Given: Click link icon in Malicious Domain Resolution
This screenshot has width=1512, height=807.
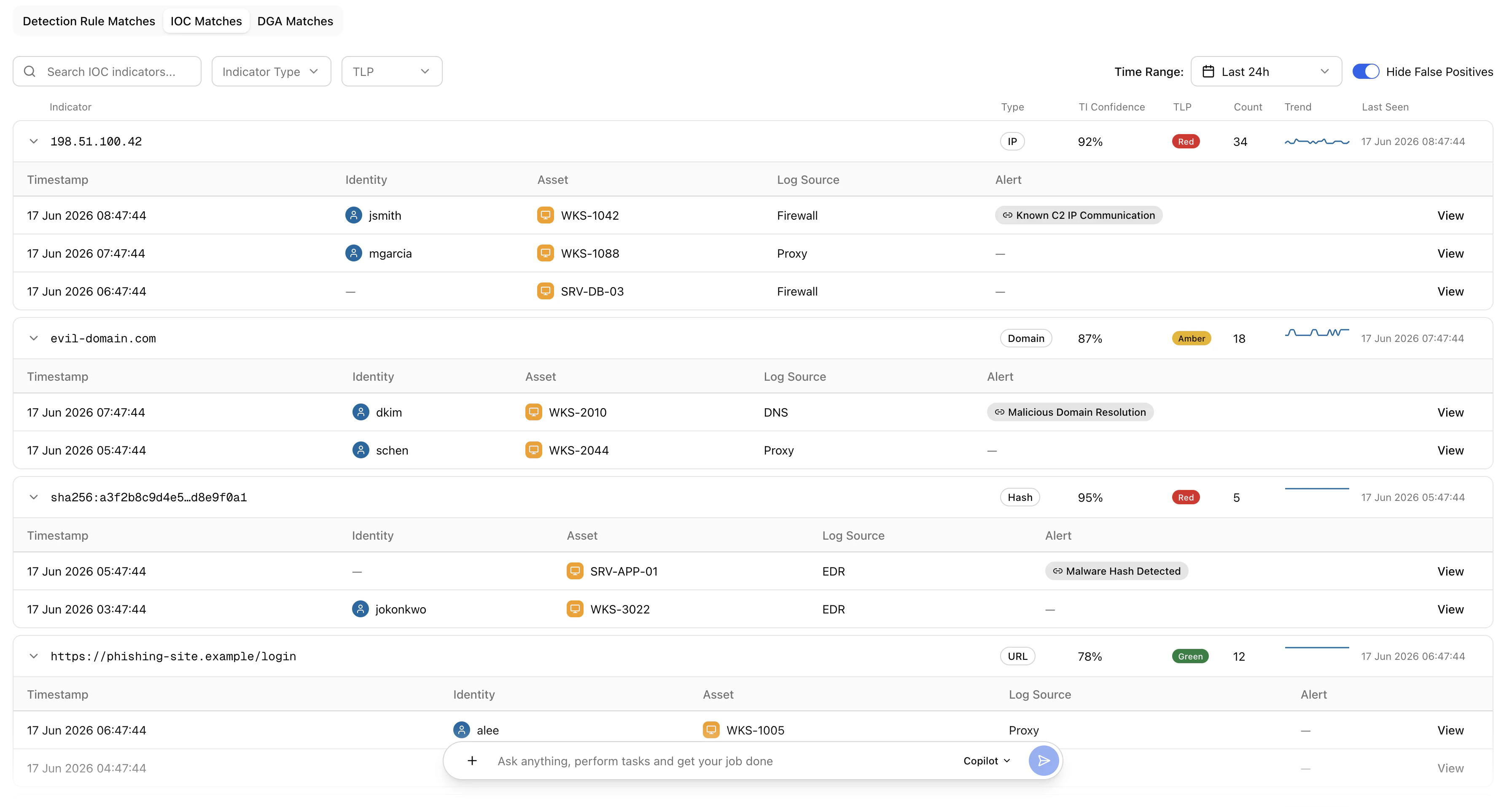Looking at the screenshot, I should tap(999, 412).
